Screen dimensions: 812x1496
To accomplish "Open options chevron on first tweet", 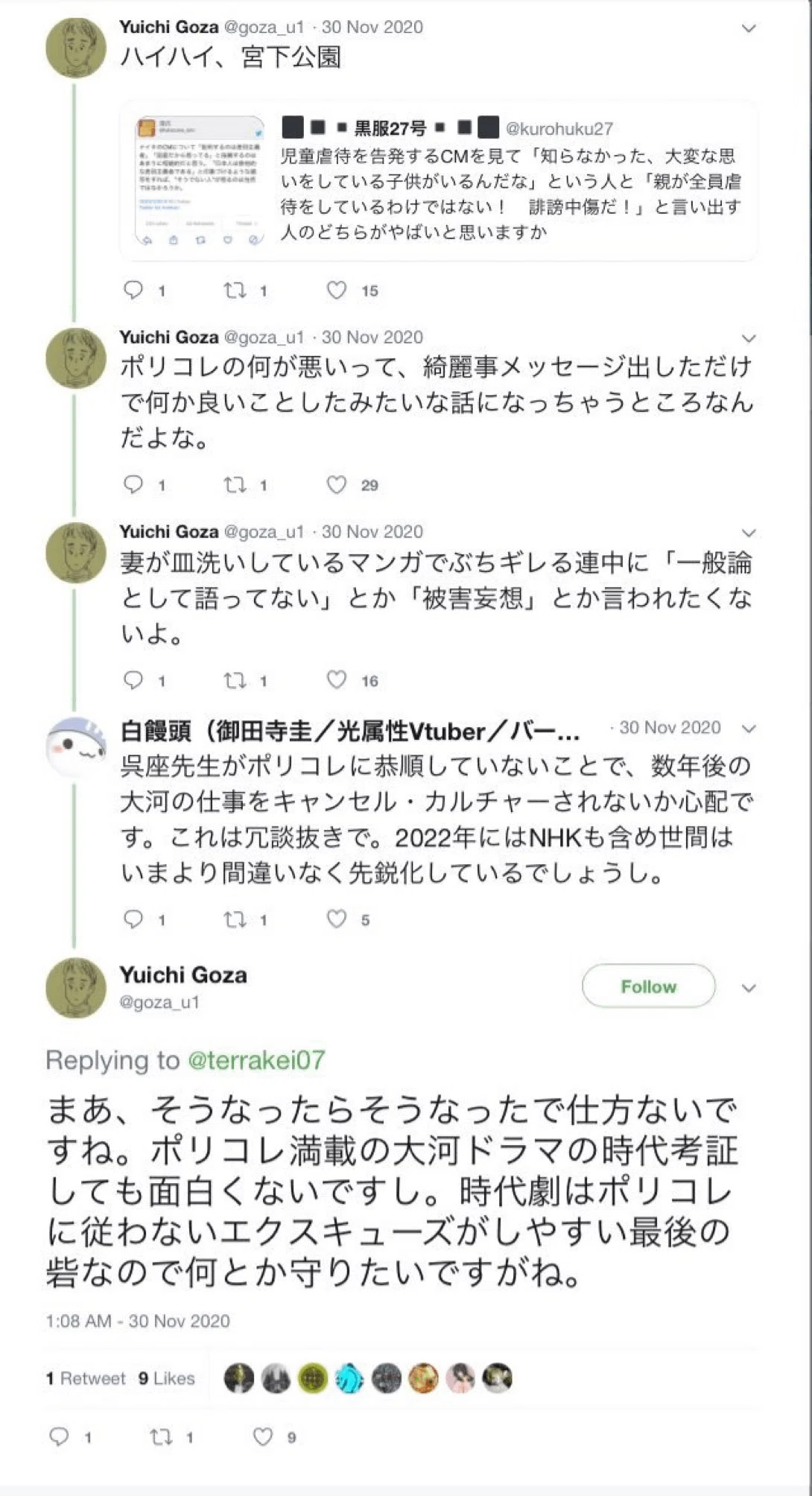I will (x=749, y=28).
